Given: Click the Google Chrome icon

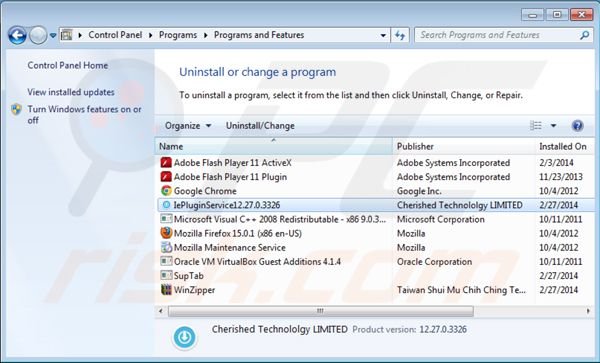Looking at the screenshot, I should 166,190.
